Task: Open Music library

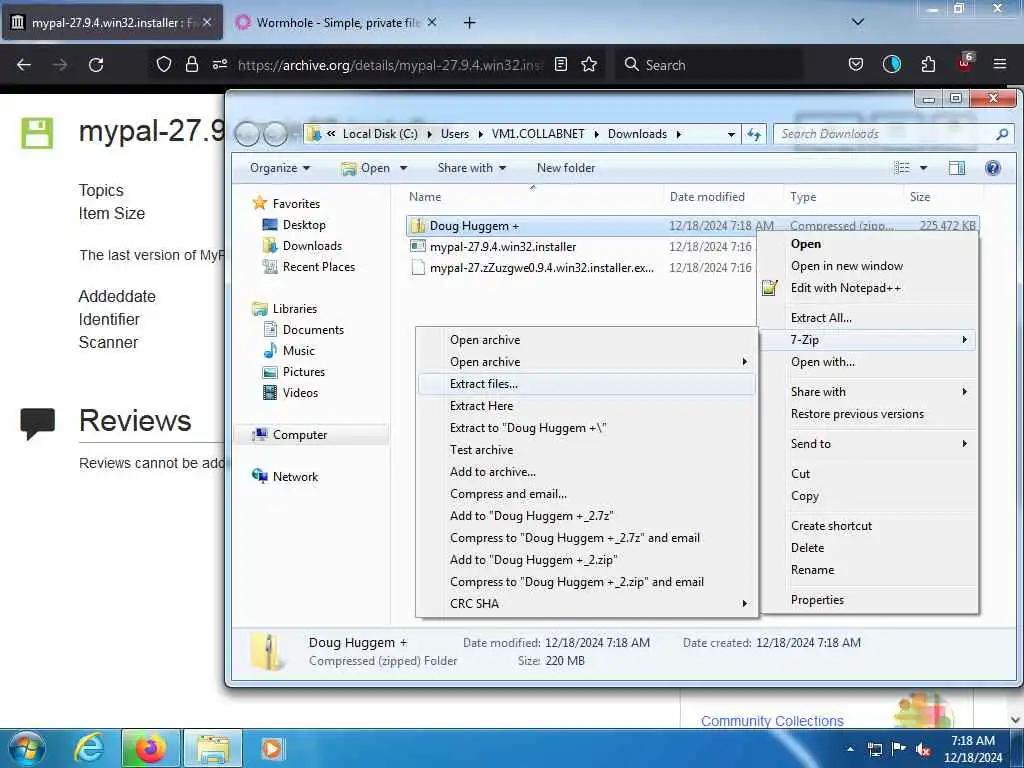Action: pyautogui.click(x=298, y=351)
